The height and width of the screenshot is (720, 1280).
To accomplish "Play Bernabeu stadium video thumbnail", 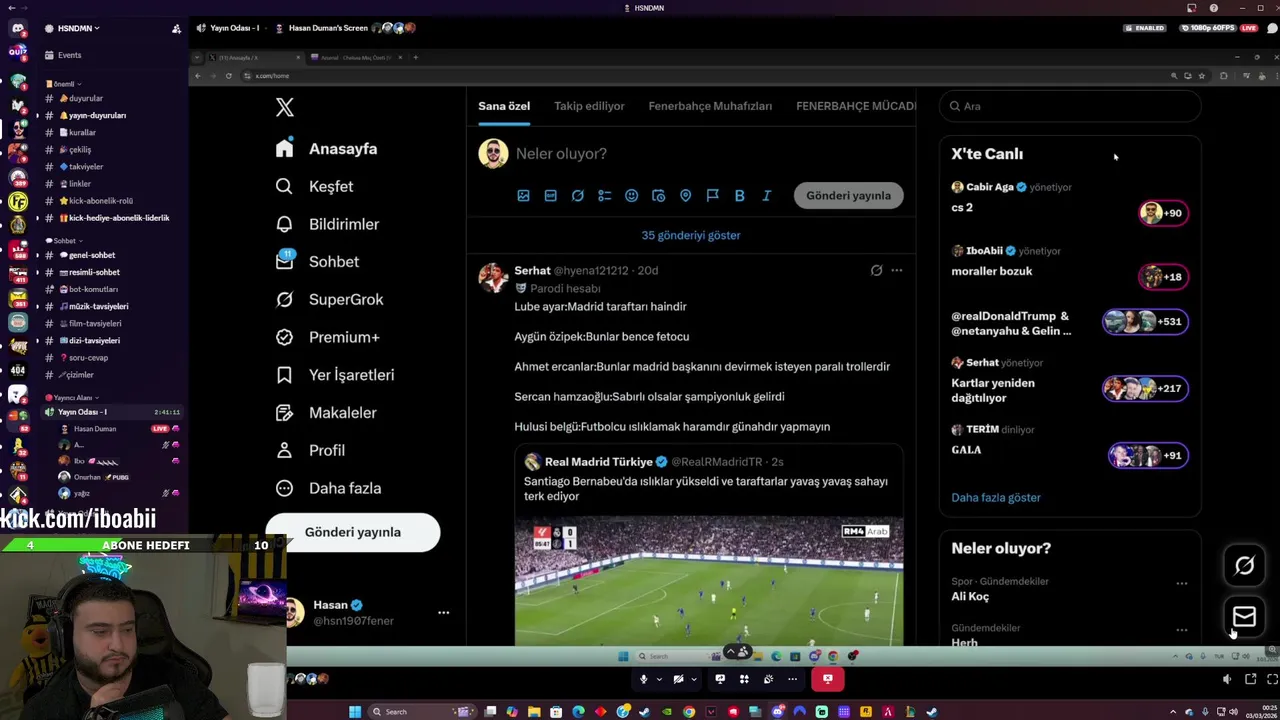I will pyautogui.click(x=709, y=581).
